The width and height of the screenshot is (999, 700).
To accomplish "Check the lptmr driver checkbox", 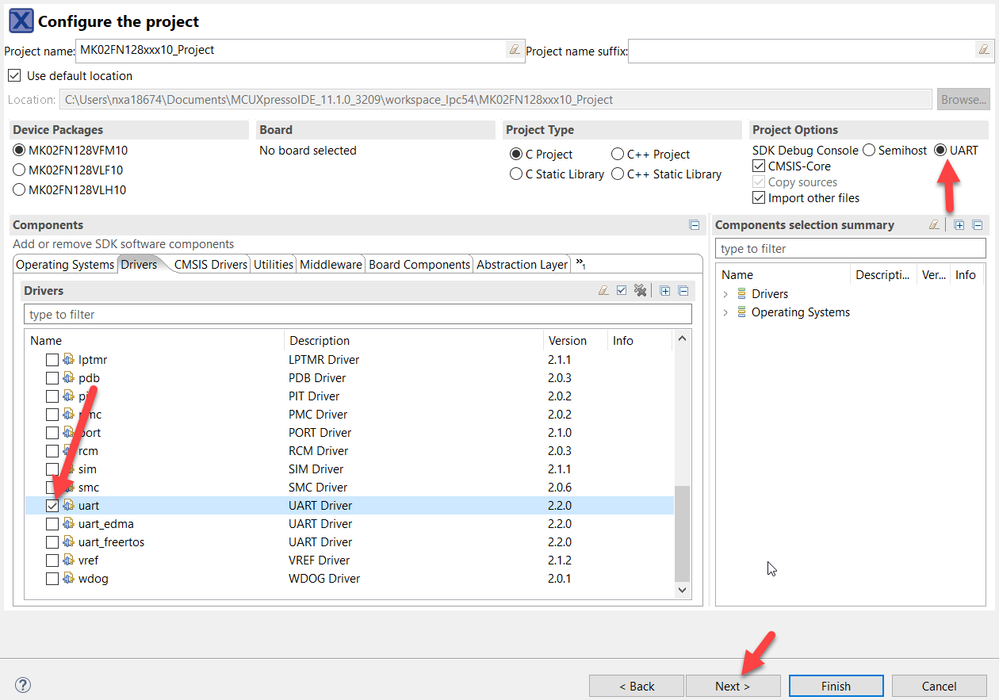I will (52, 360).
